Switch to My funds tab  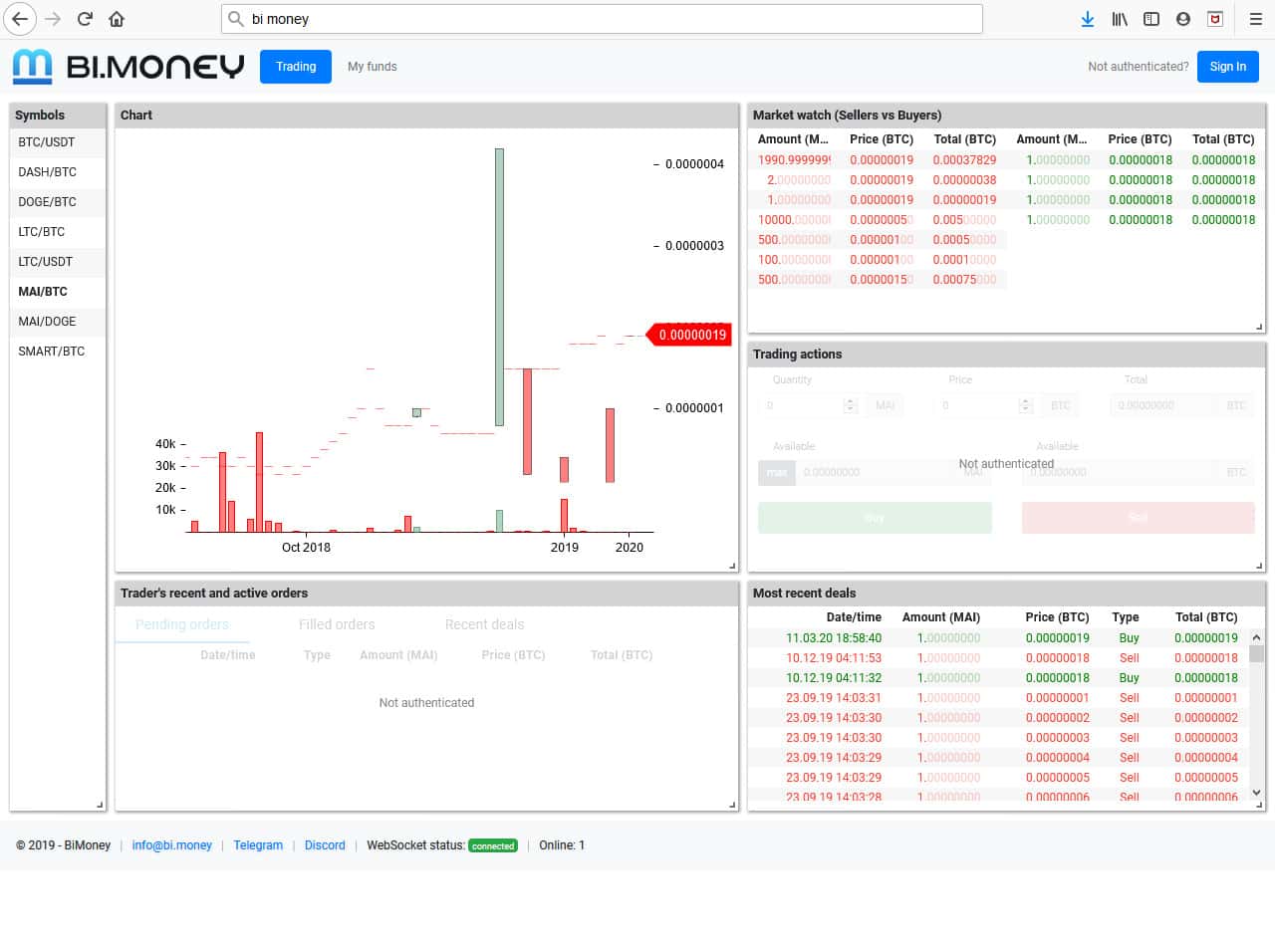(x=372, y=67)
